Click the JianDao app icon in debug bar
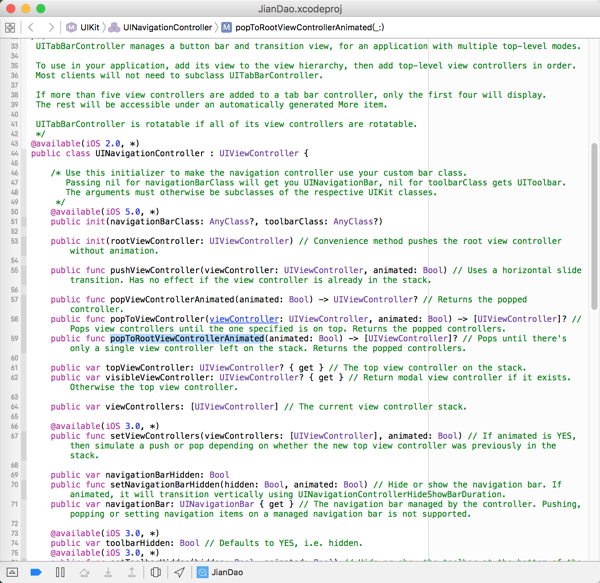600x583 pixels. point(202,572)
